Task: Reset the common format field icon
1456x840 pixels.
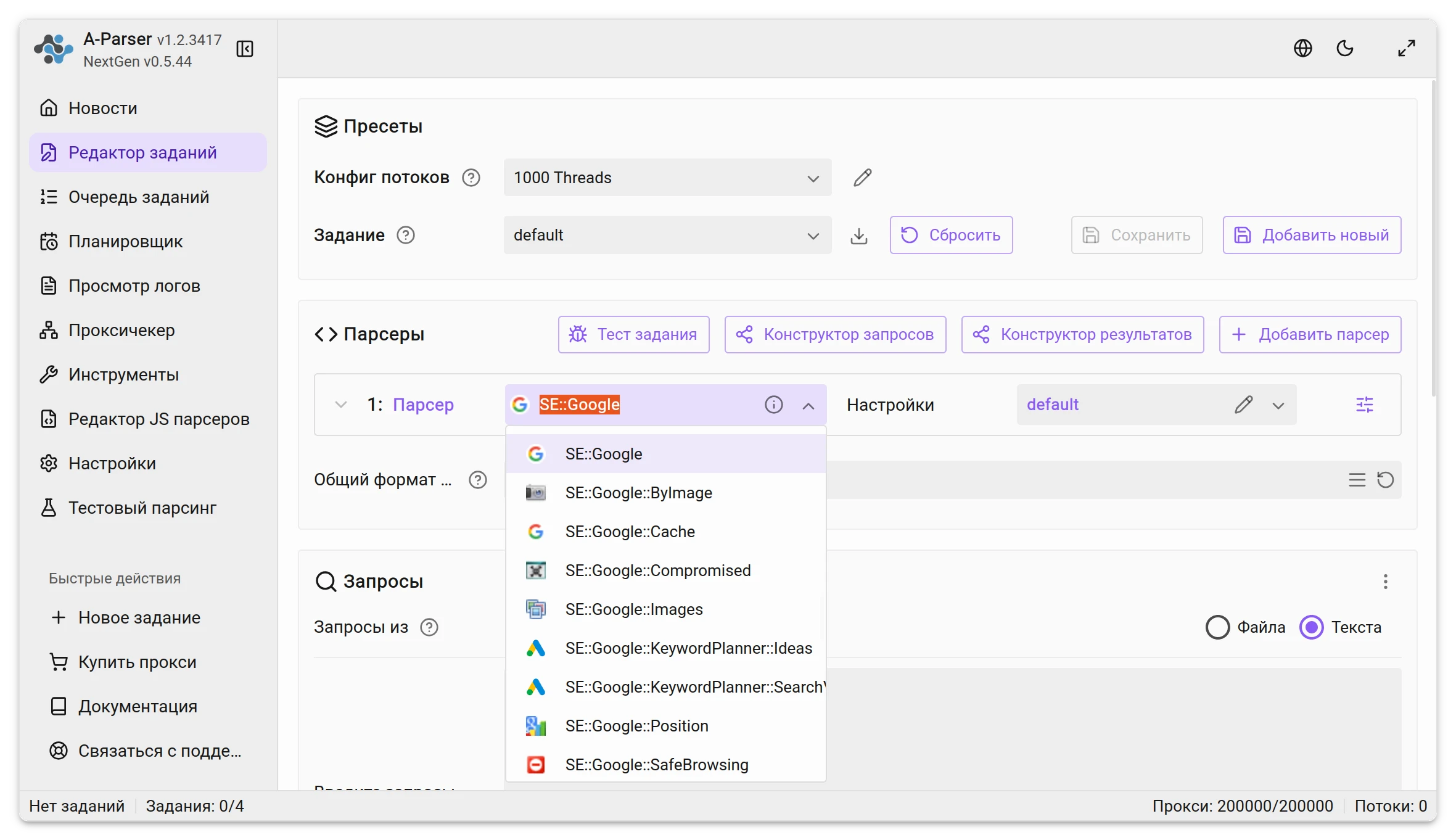Action: click(1385, 480)
